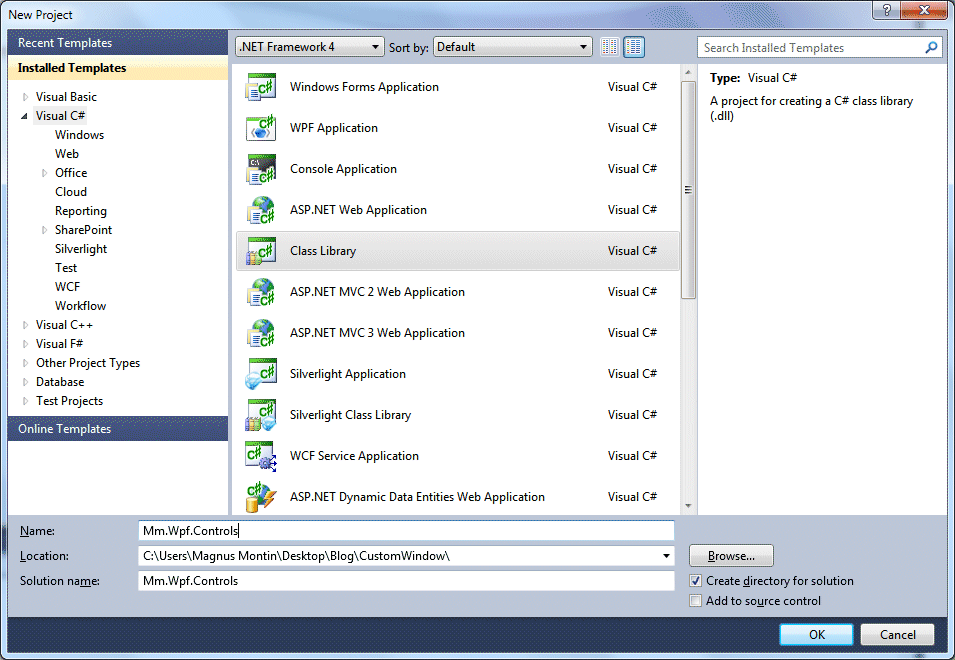Click the ASP.NET MVC 3 Web Application icon
Image resolution: width=955 pixels, height=660 pixels.
tap(260, 332)
